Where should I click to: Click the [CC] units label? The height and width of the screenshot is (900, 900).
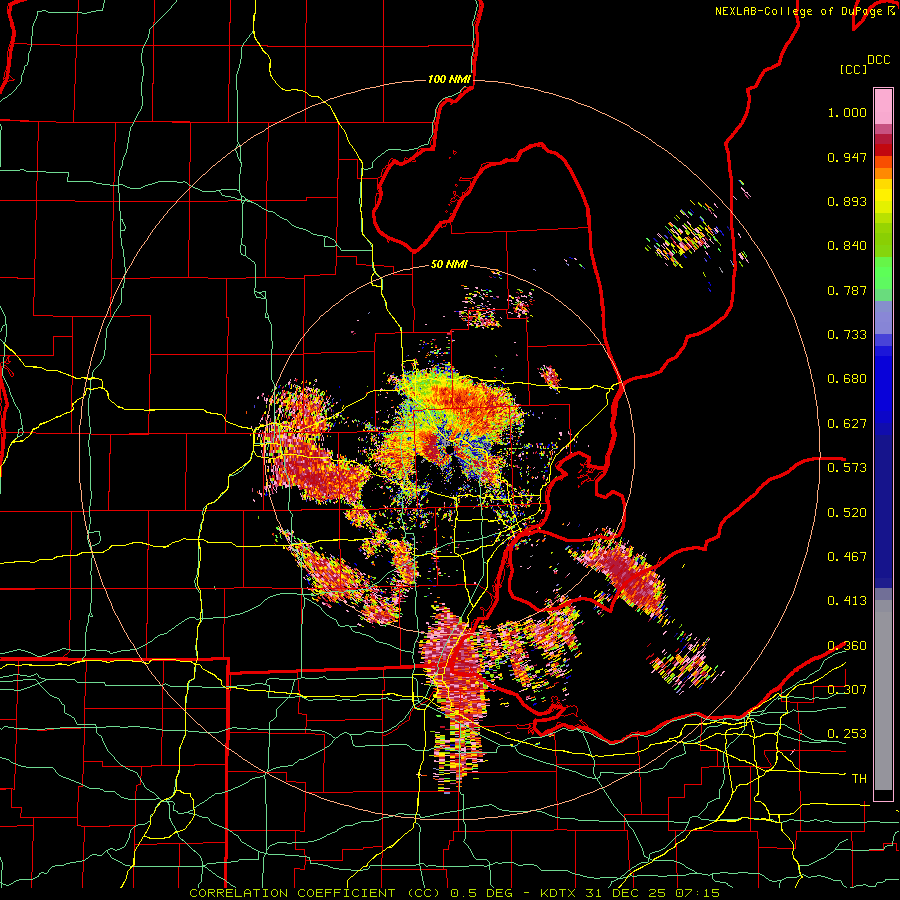tap(854, 69)
